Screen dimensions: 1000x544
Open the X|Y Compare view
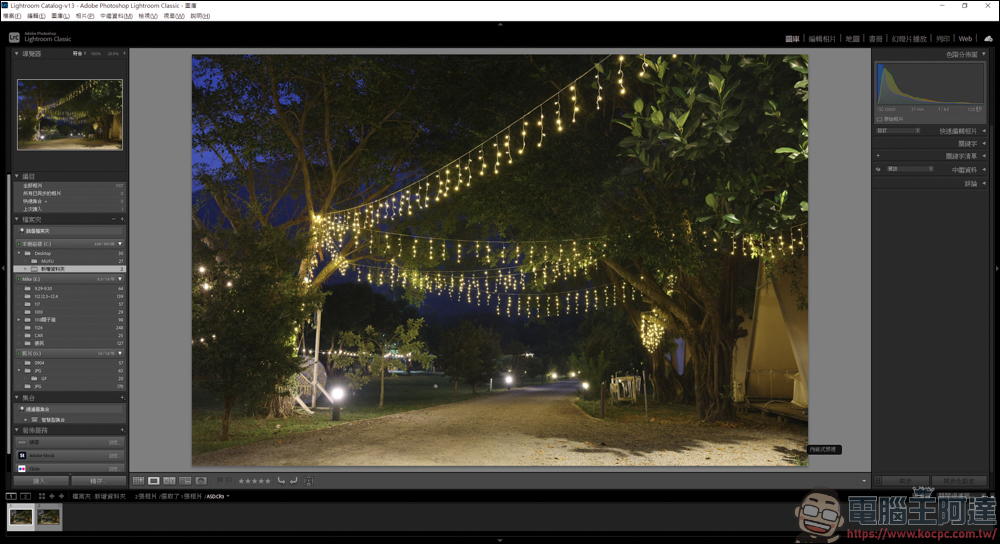coord(169,481)
